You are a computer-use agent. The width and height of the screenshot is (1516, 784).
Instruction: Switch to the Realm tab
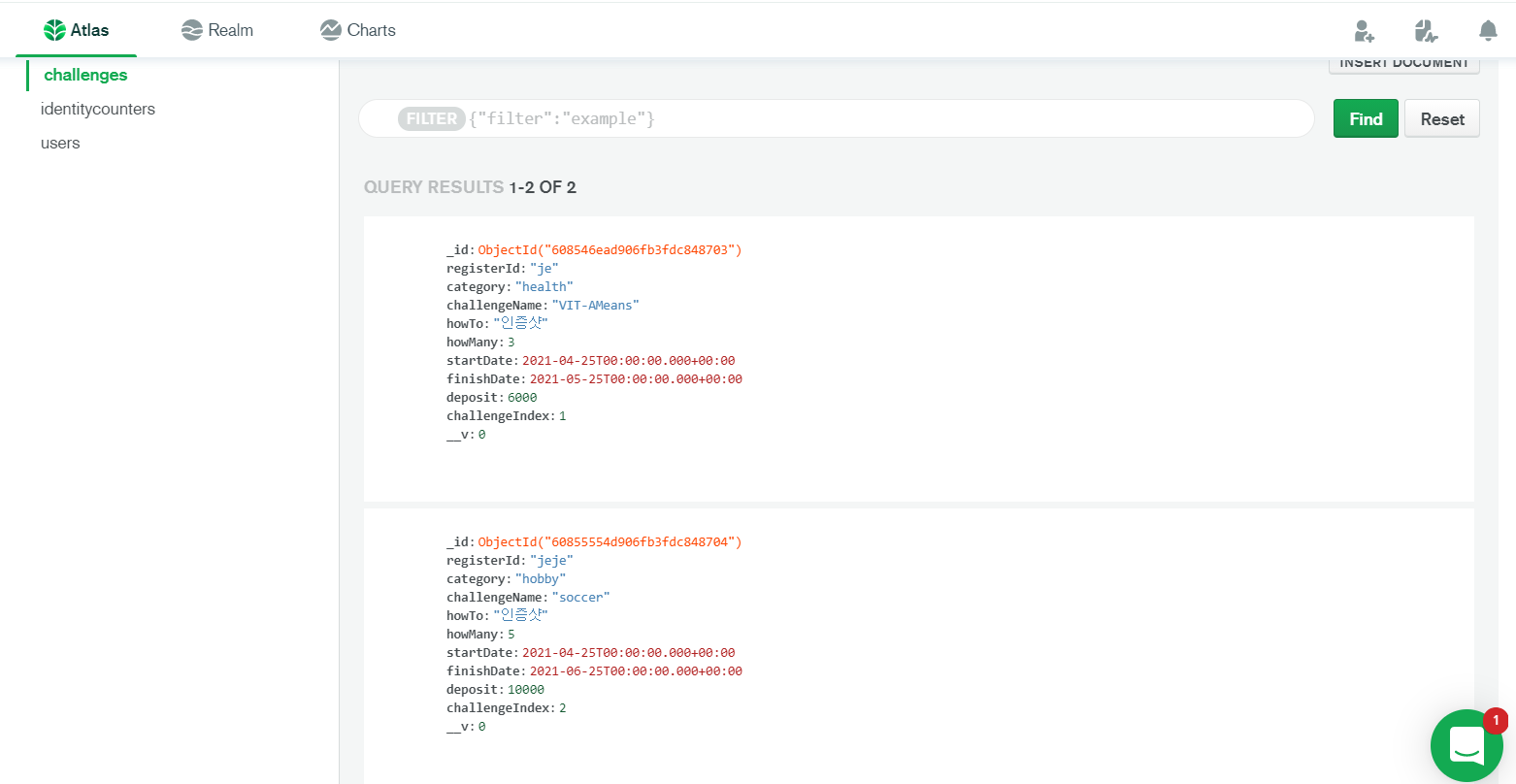point(217,30)
